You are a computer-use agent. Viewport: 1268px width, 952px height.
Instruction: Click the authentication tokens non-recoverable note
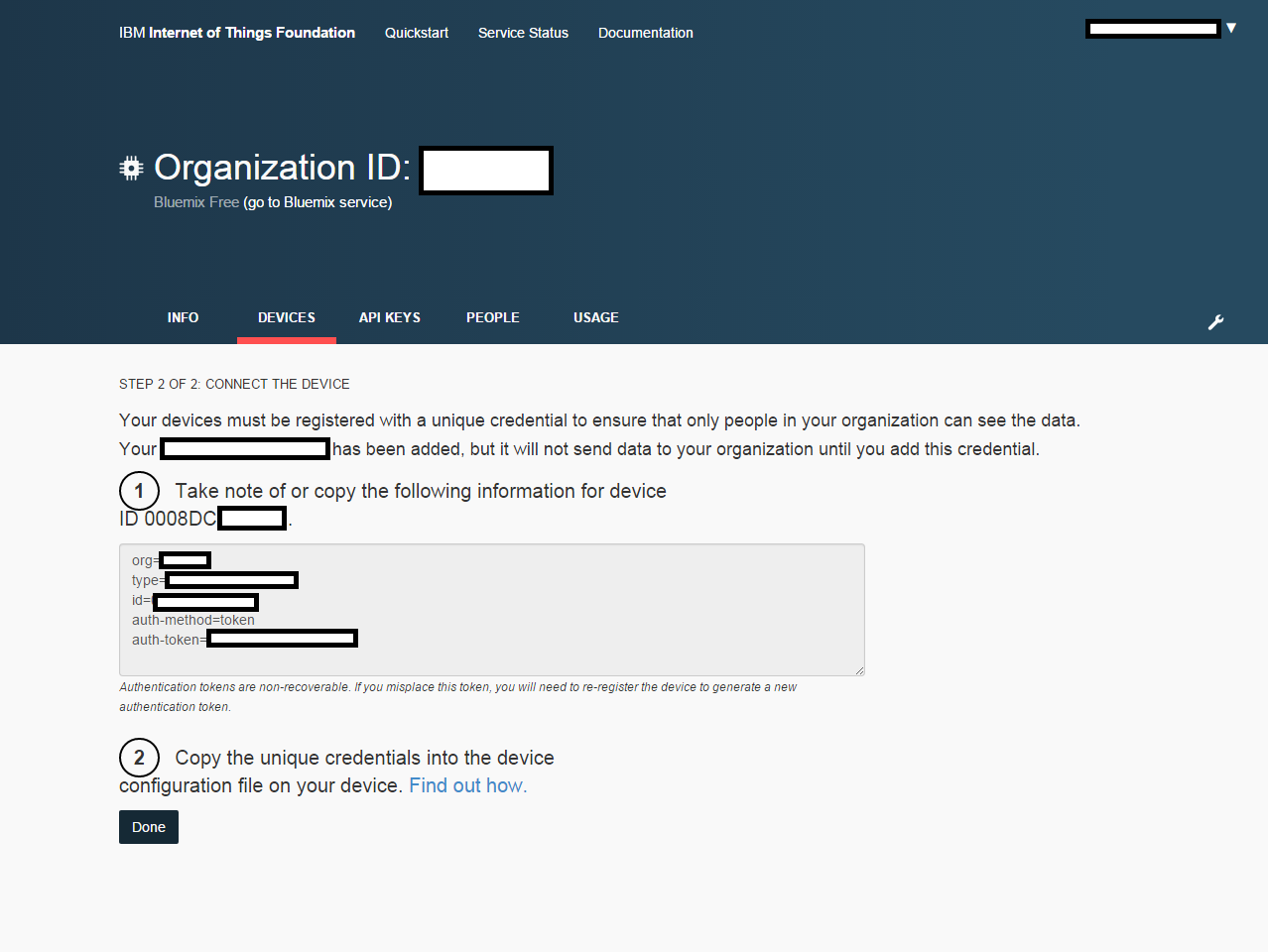[x=457, y=696]
